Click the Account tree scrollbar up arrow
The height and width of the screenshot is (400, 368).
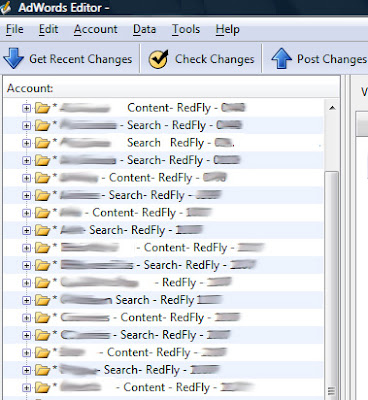pos(332,108)
